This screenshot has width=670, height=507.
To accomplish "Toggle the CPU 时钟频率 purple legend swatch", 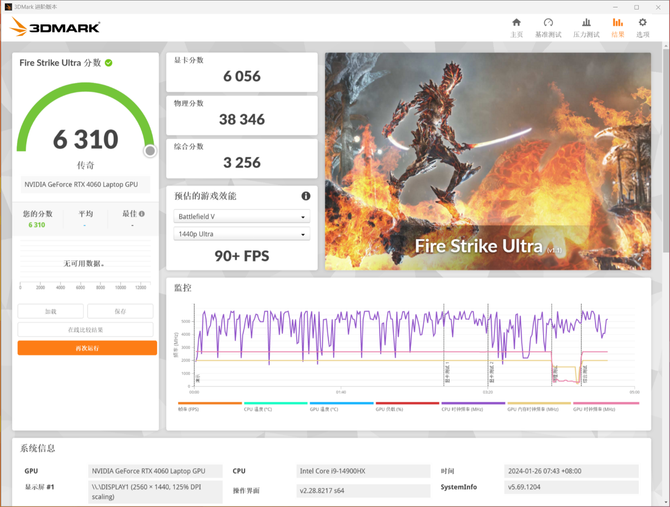I will pyautogui.click(x=473, y=403).
